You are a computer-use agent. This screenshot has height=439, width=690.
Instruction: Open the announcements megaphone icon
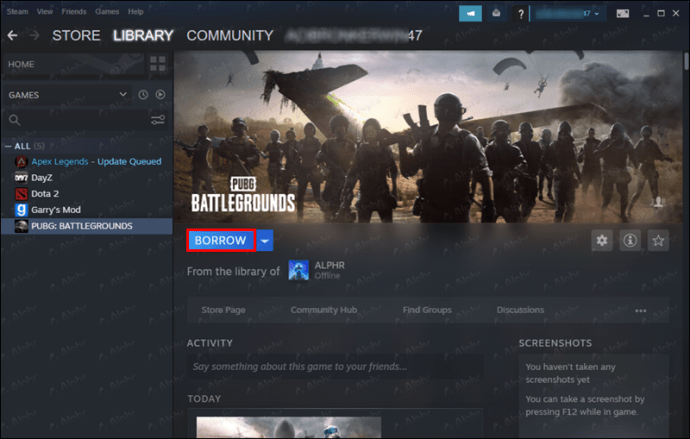[470, 14]
